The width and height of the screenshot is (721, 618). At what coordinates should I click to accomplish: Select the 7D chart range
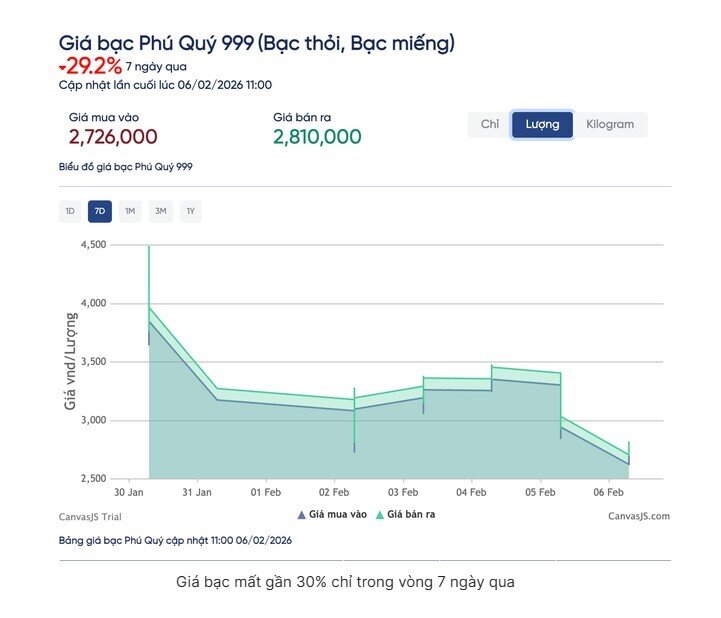[x=99, y=211]
